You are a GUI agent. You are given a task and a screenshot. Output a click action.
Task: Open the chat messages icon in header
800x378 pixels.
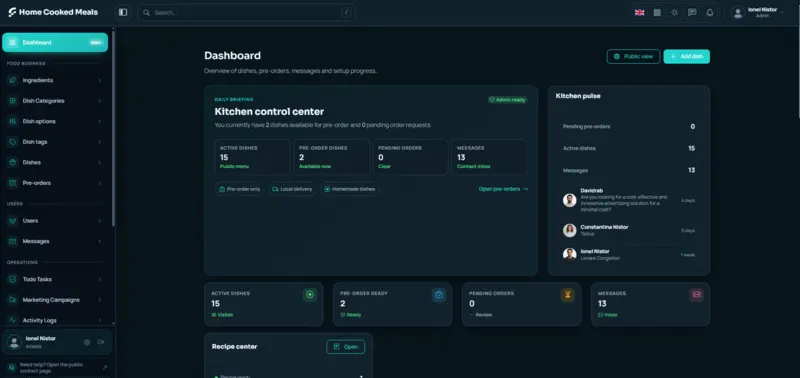click(x=692, y=13)
